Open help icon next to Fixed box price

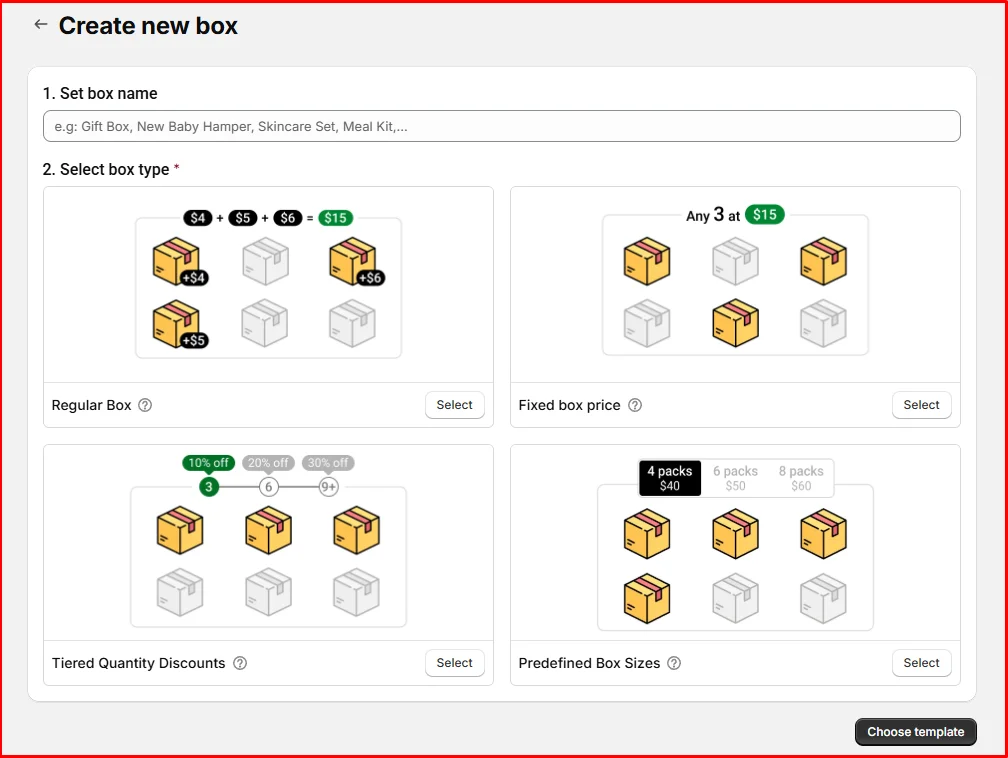(x=634, y=405)
